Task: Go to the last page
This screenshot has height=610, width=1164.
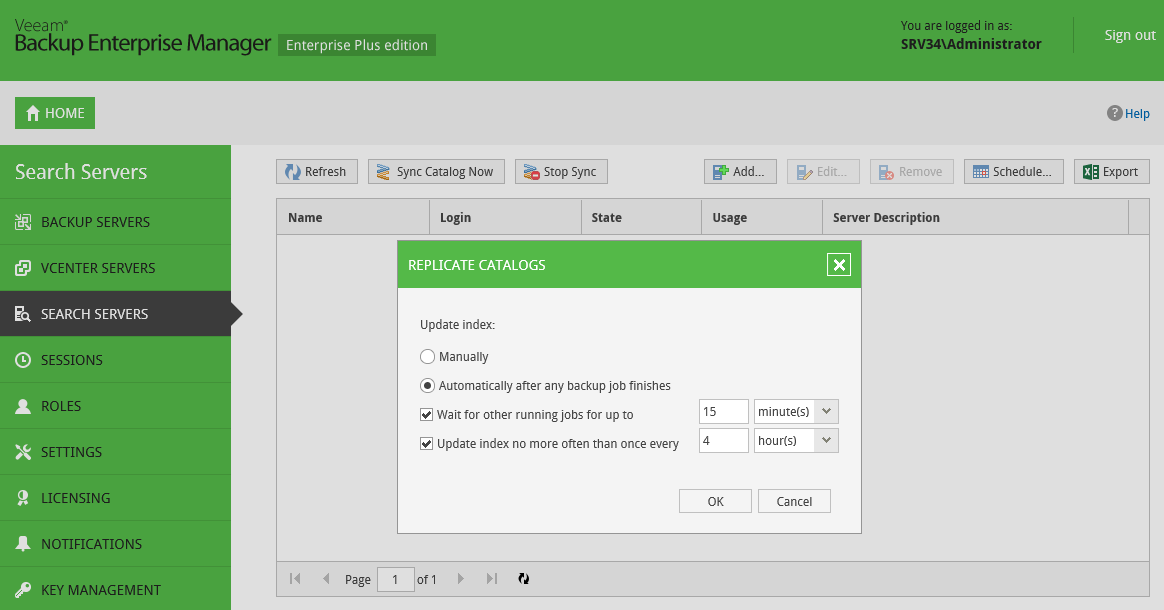Action: pos(492,579)
